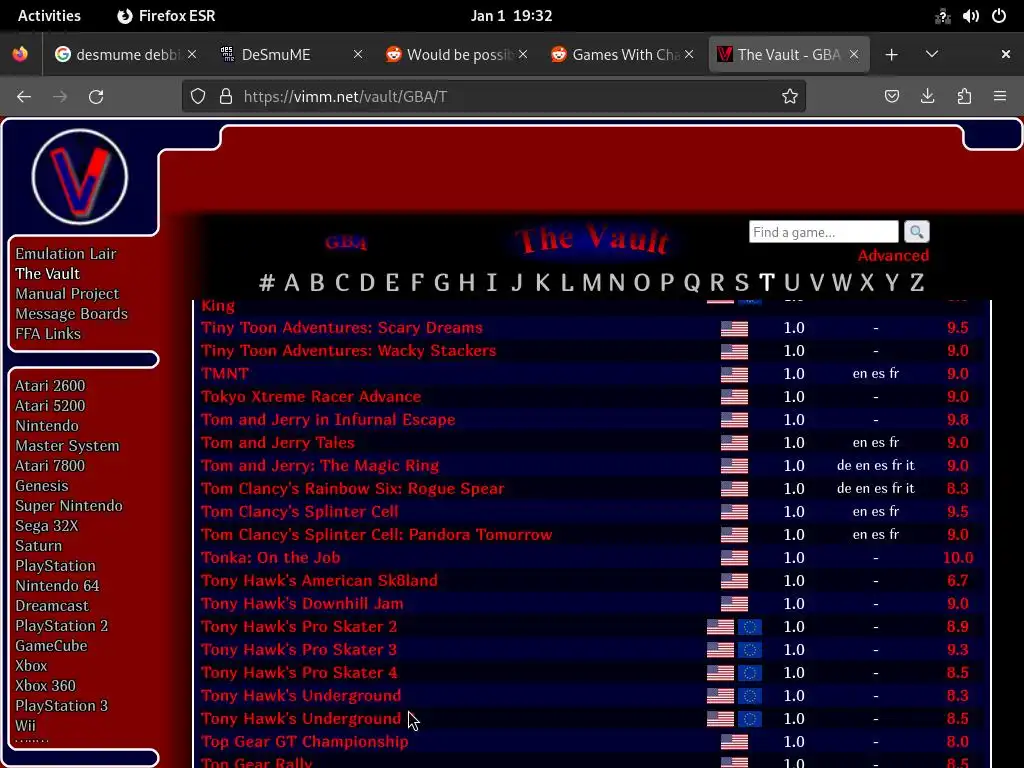Open the Firefox hamburger menu

1000,97
